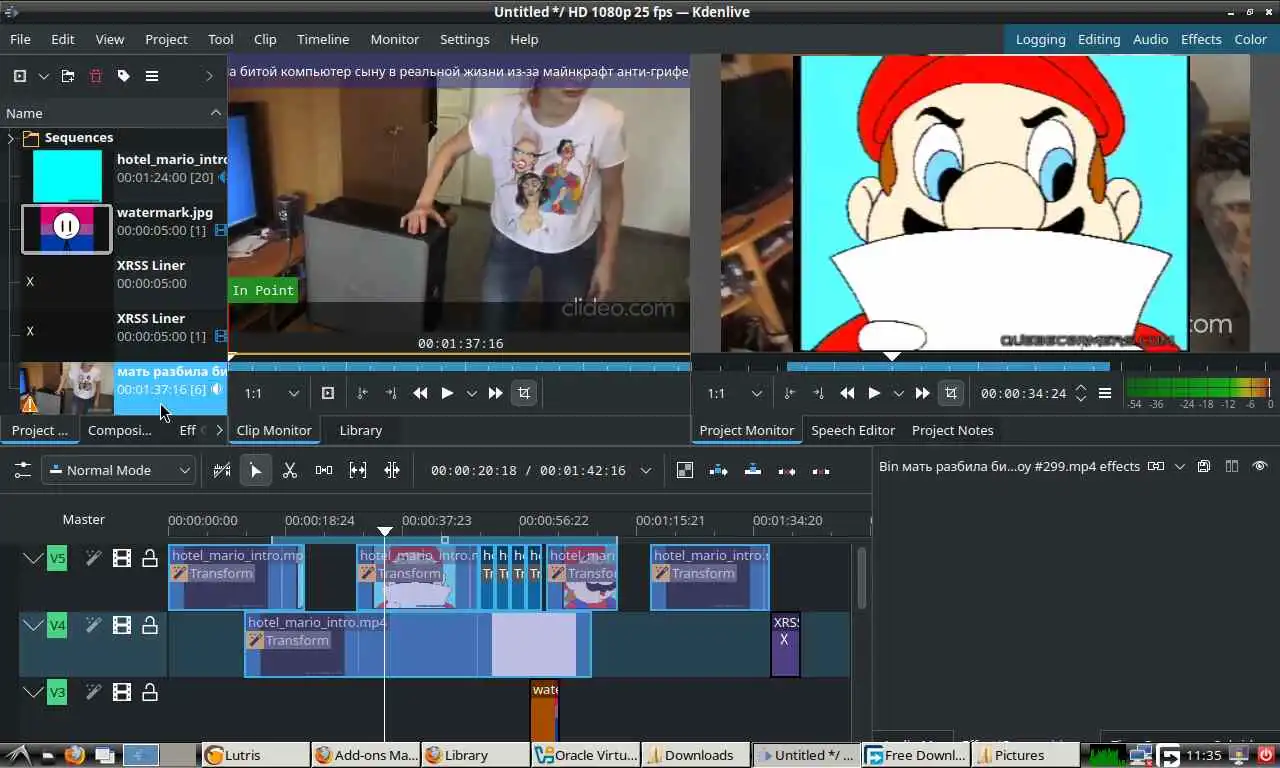Viewport: 1280px width, 768px height.
Task: Click Clip Monitor set zone in icon
Action: coord(363,394)
